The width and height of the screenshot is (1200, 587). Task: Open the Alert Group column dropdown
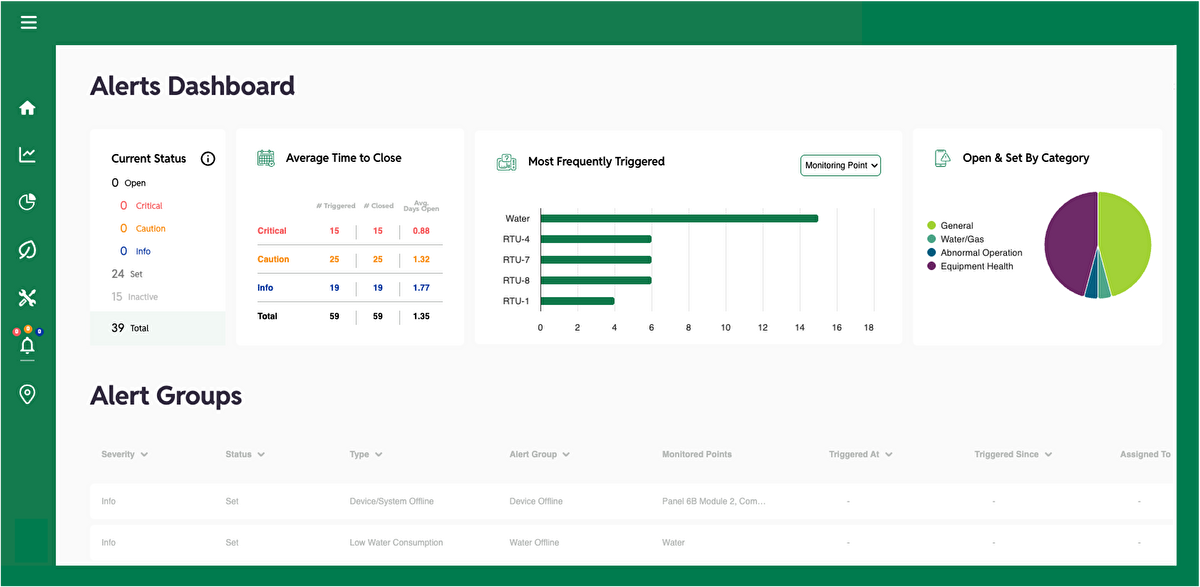[x=539, y=454]
